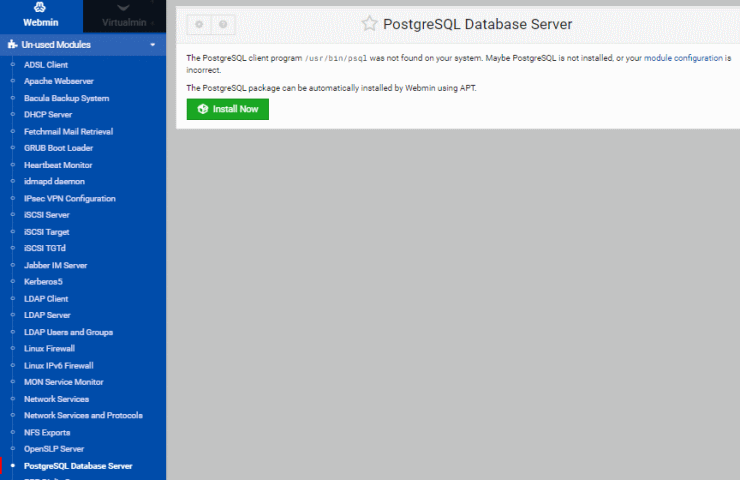Favorite the PostgreSQL module with the star
This screenshot has width=740, height=480.
(369, 24)
